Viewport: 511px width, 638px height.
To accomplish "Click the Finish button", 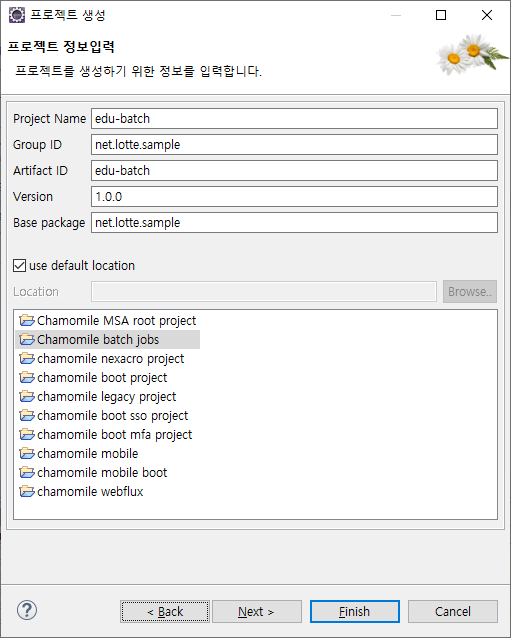I will (355, 612).
